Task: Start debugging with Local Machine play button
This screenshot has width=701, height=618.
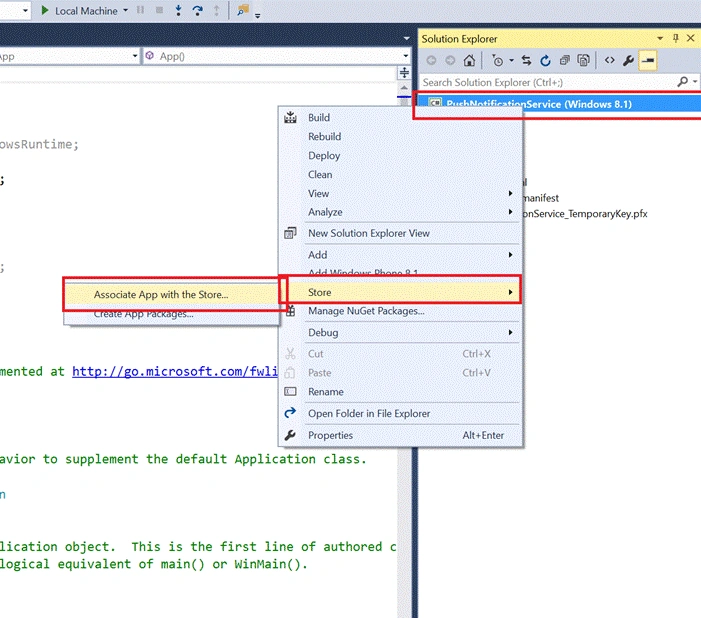Action: point(45,10)
